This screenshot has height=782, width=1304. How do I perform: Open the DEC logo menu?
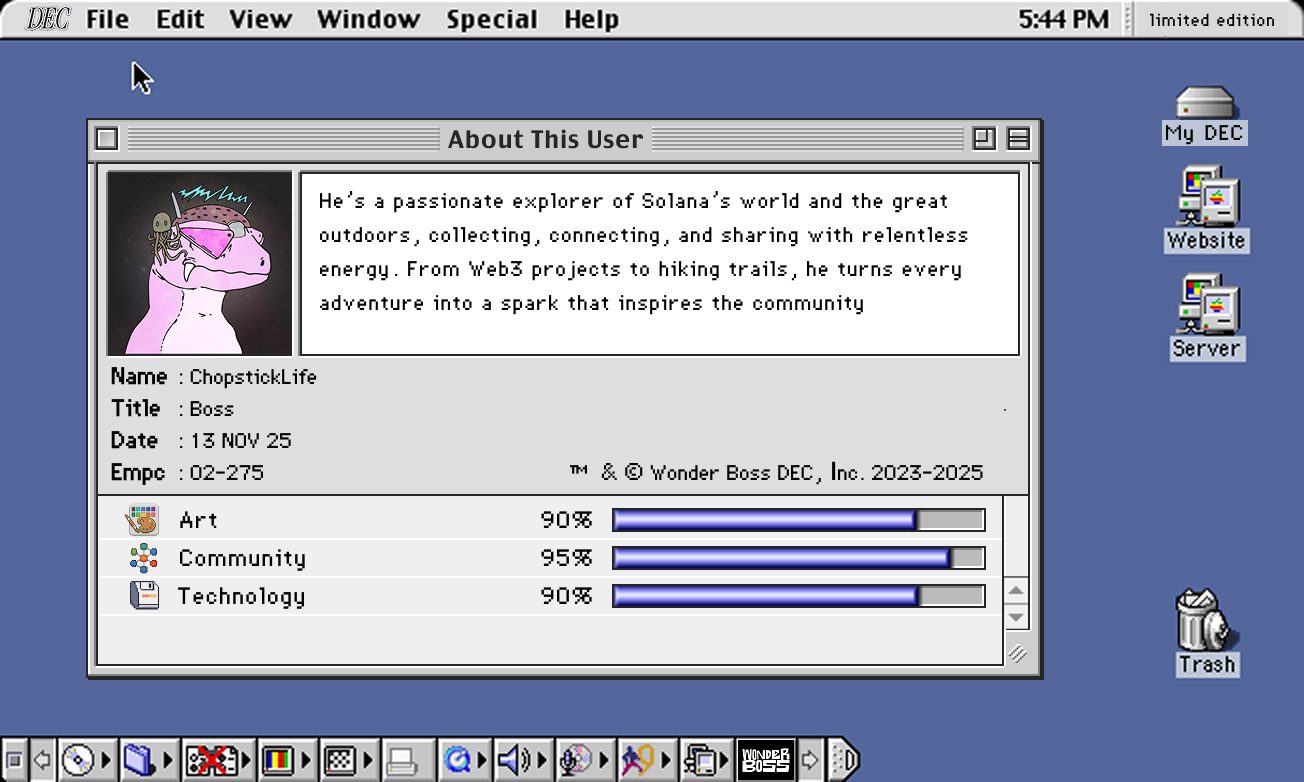pos(47,19)
